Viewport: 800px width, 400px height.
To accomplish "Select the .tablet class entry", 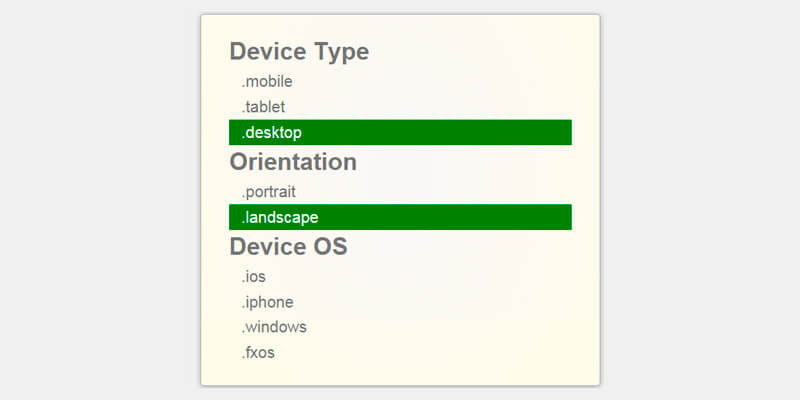I will coord(264,107).
